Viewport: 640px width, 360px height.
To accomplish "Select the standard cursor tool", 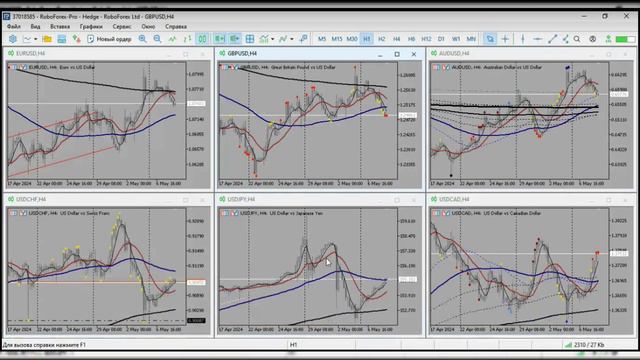I will pos(490,39).
